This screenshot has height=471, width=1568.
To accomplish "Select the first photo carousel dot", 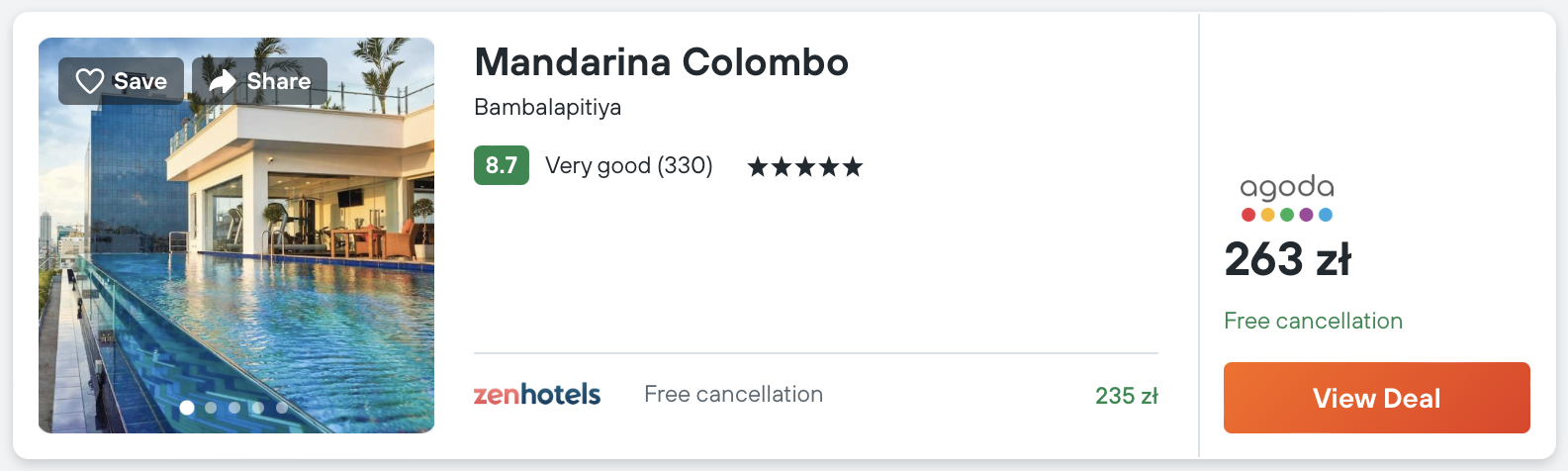I will [x=187, y=408].
